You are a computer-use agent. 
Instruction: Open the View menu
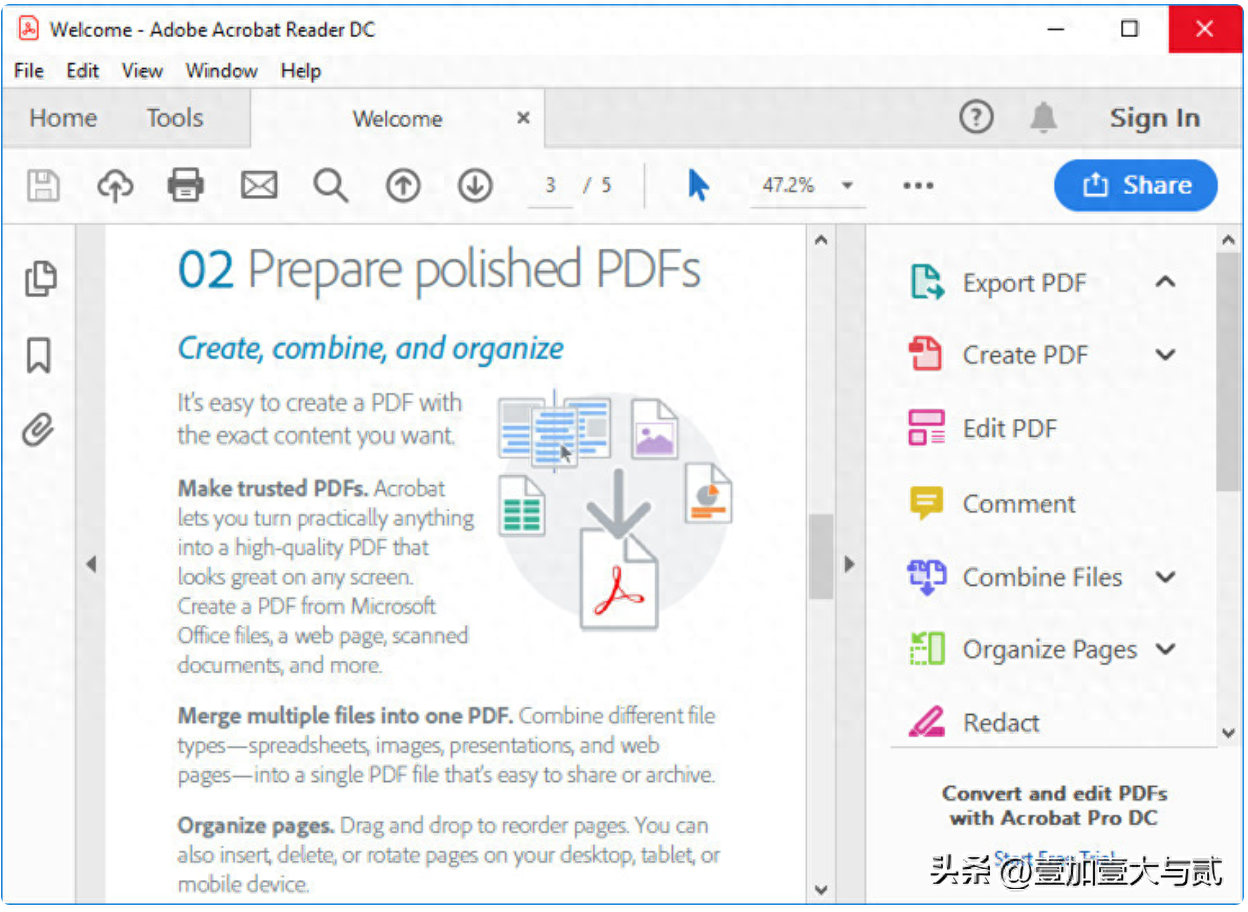[x=142, y=71]
